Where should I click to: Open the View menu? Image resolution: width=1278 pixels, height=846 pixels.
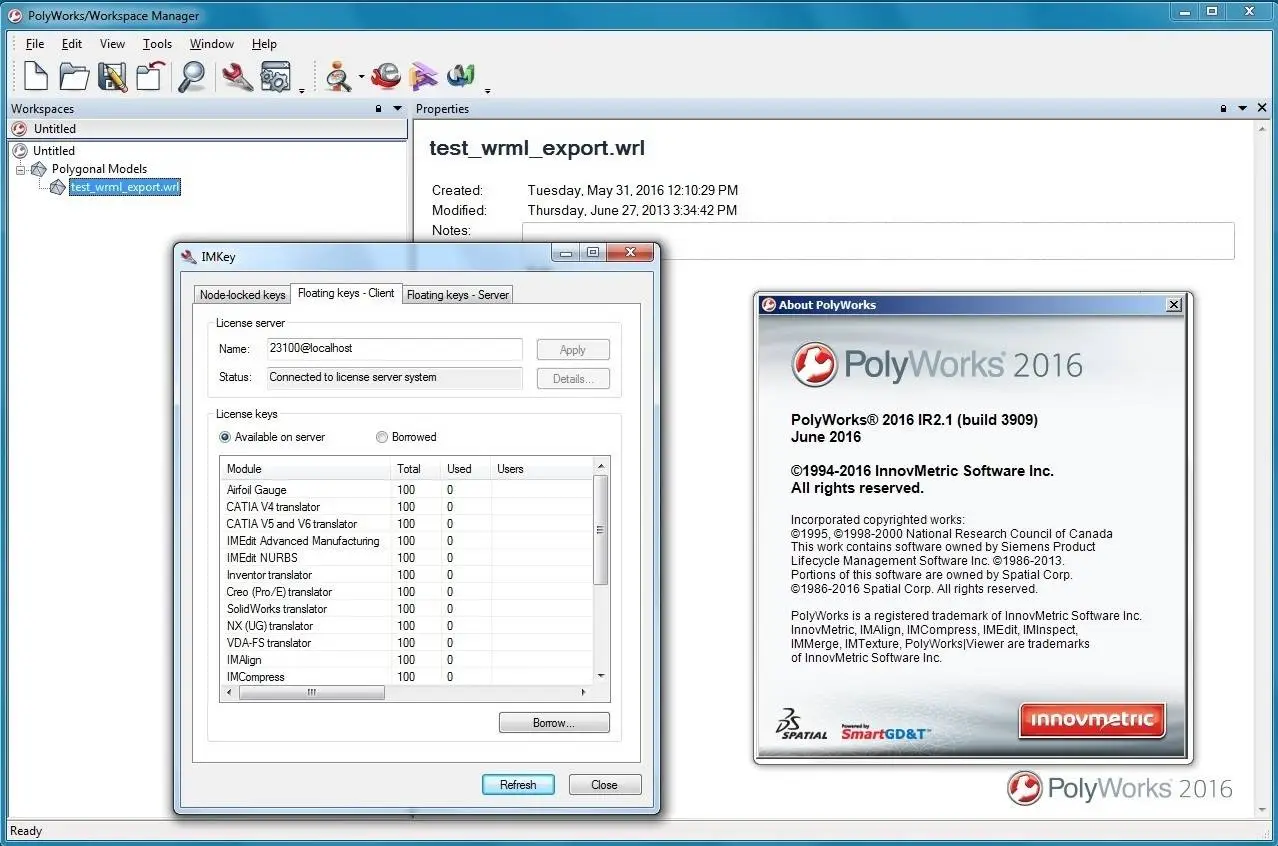(112, 44)
